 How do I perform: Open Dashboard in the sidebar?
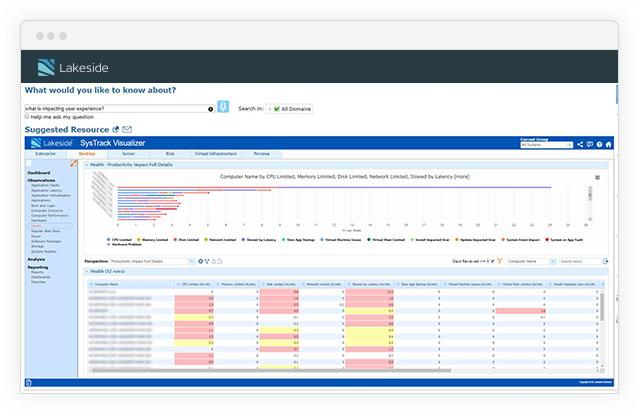(x=39, y=173)
